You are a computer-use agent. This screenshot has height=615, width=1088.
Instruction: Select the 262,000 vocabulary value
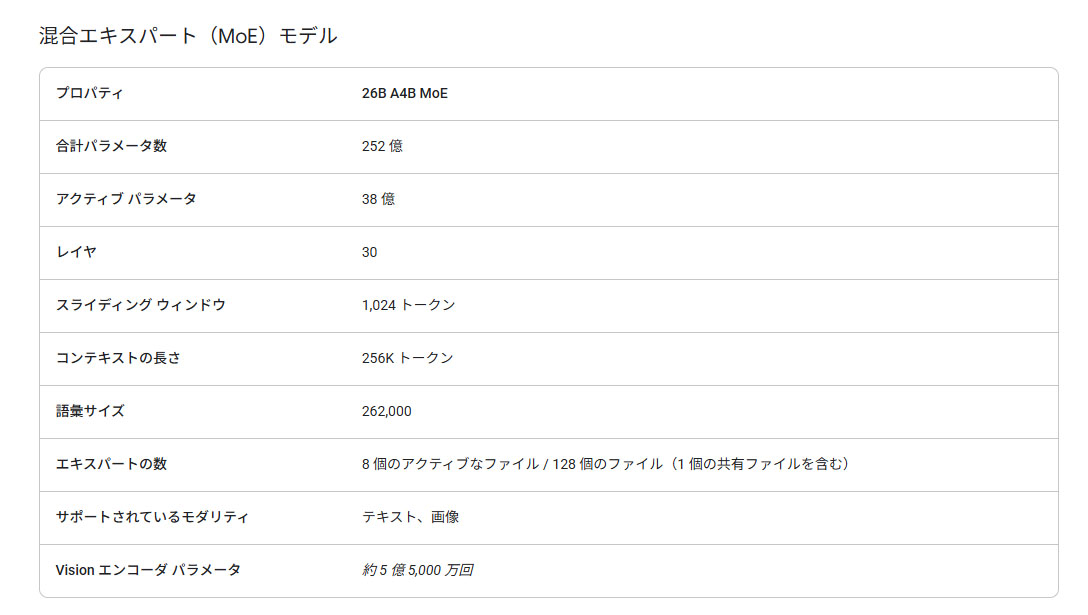386,411
